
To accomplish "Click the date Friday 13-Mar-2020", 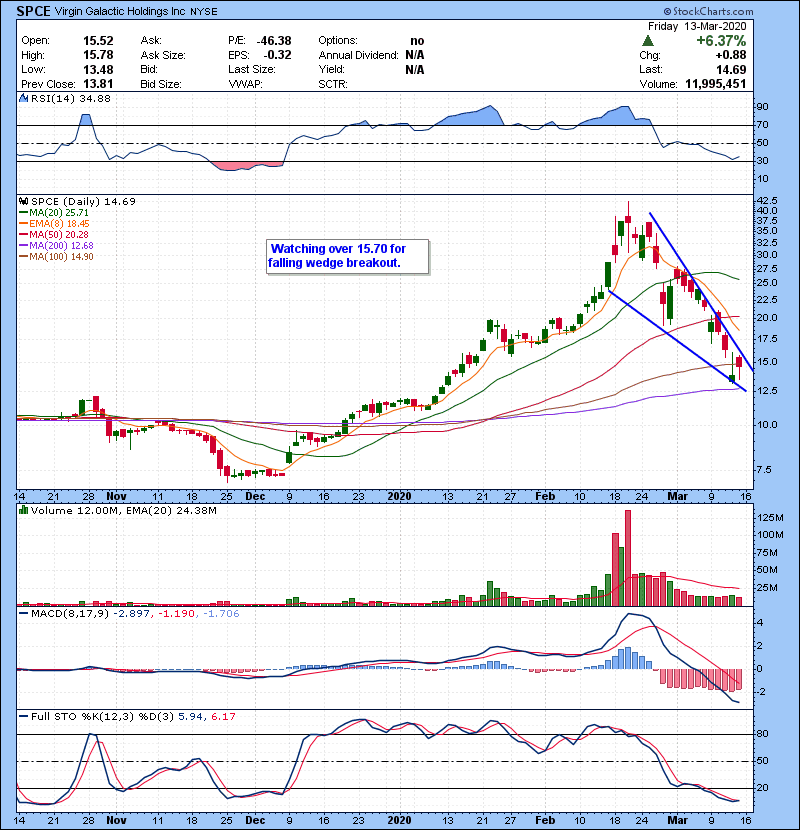I will tap(697, 26).
